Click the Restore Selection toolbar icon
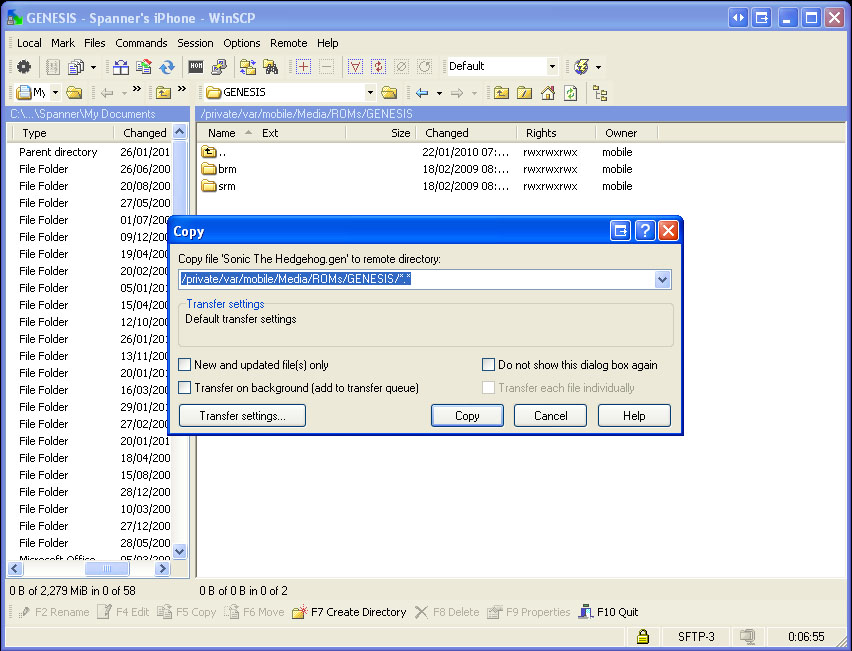The image size is (852, 651). click(424, 67)
